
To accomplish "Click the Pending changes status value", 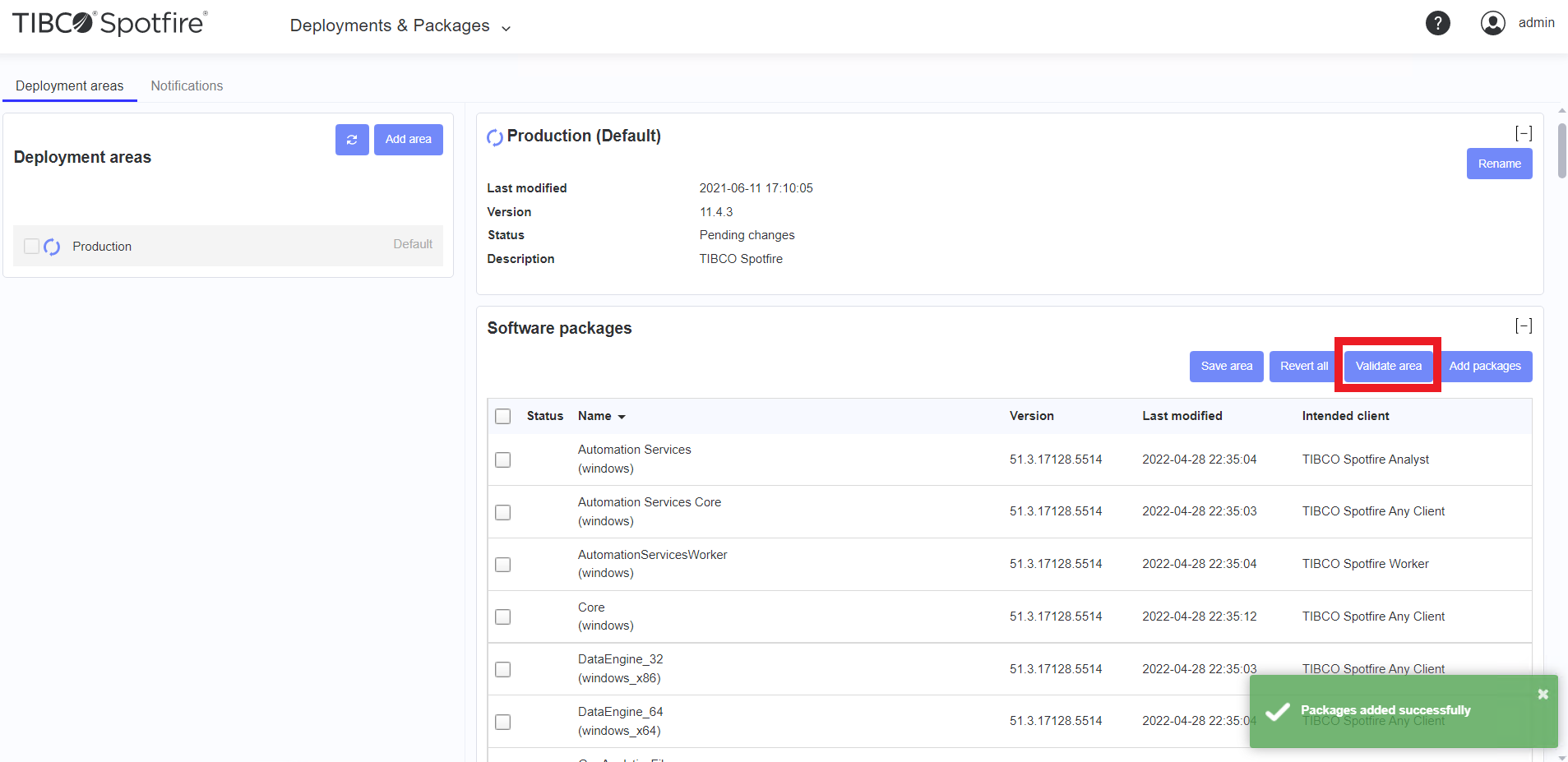I will (x=747, y=235).
